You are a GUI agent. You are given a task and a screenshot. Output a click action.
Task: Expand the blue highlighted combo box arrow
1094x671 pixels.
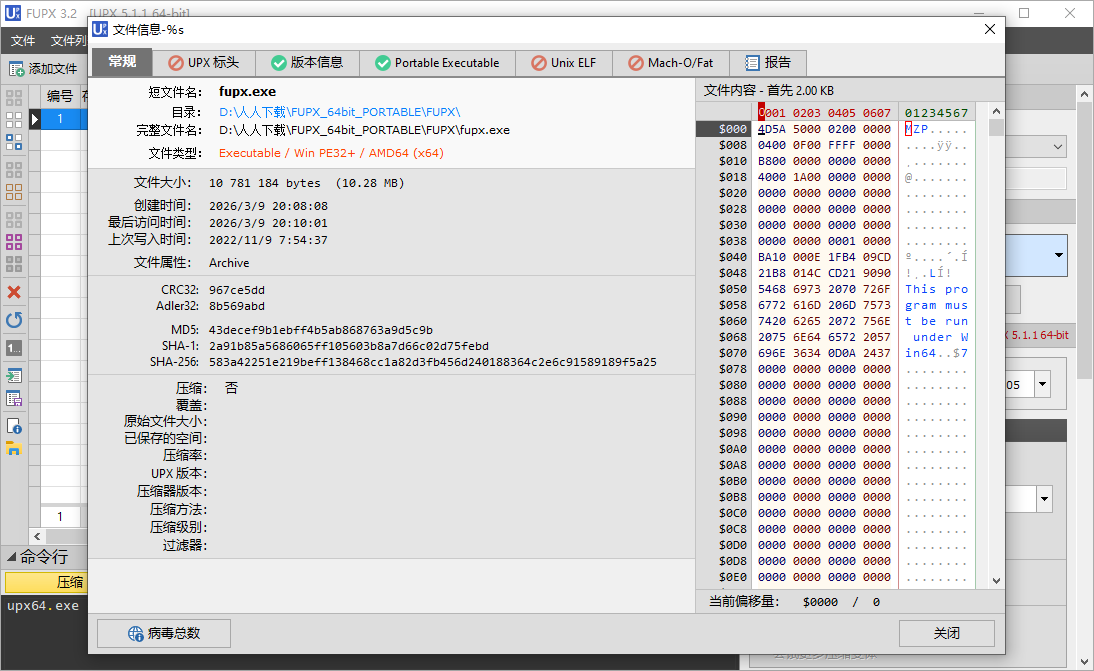click(x=1058, y=256)
